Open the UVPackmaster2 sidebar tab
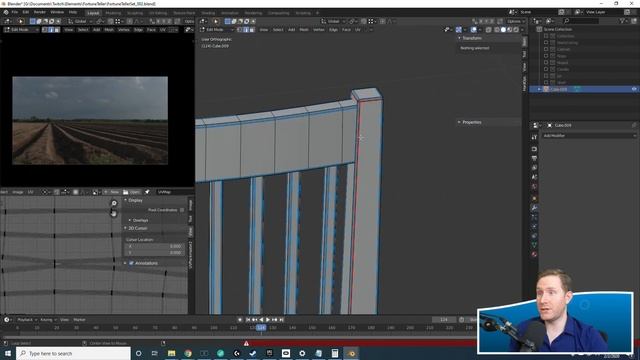The height and width of the screenshot is (360, 640). [190, 255]
